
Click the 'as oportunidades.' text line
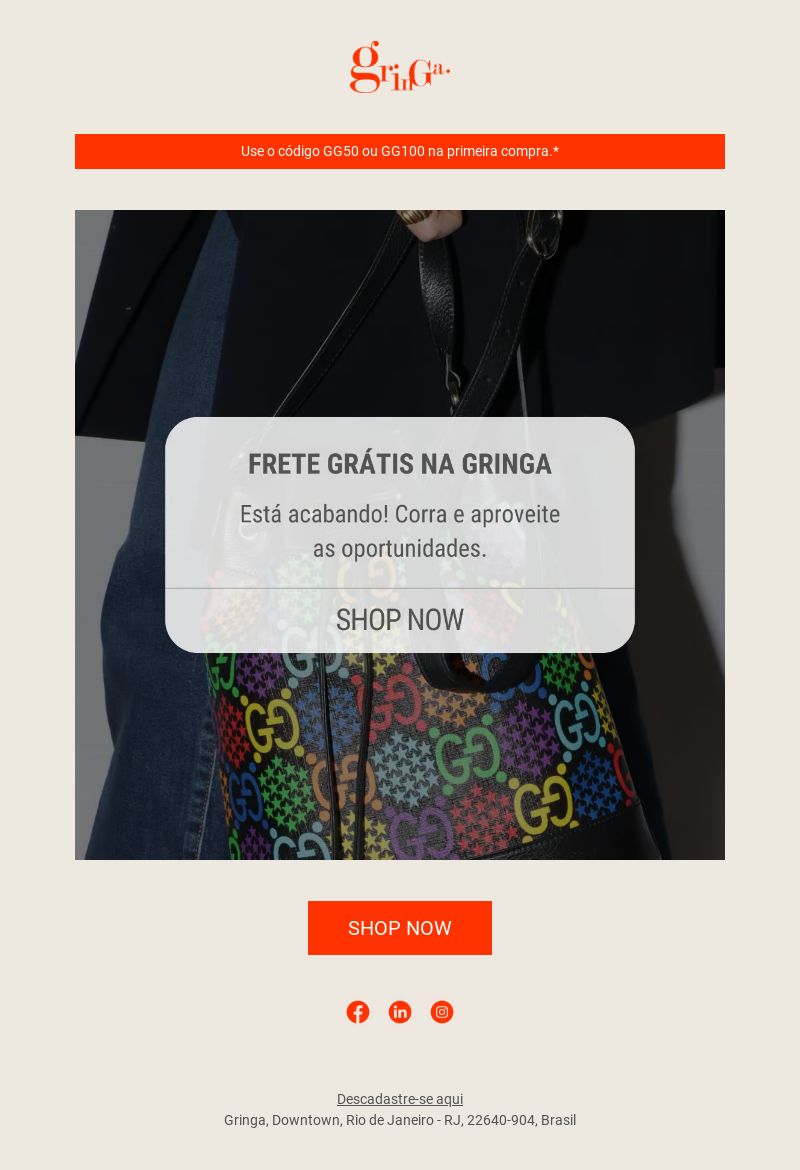(400, 548)
